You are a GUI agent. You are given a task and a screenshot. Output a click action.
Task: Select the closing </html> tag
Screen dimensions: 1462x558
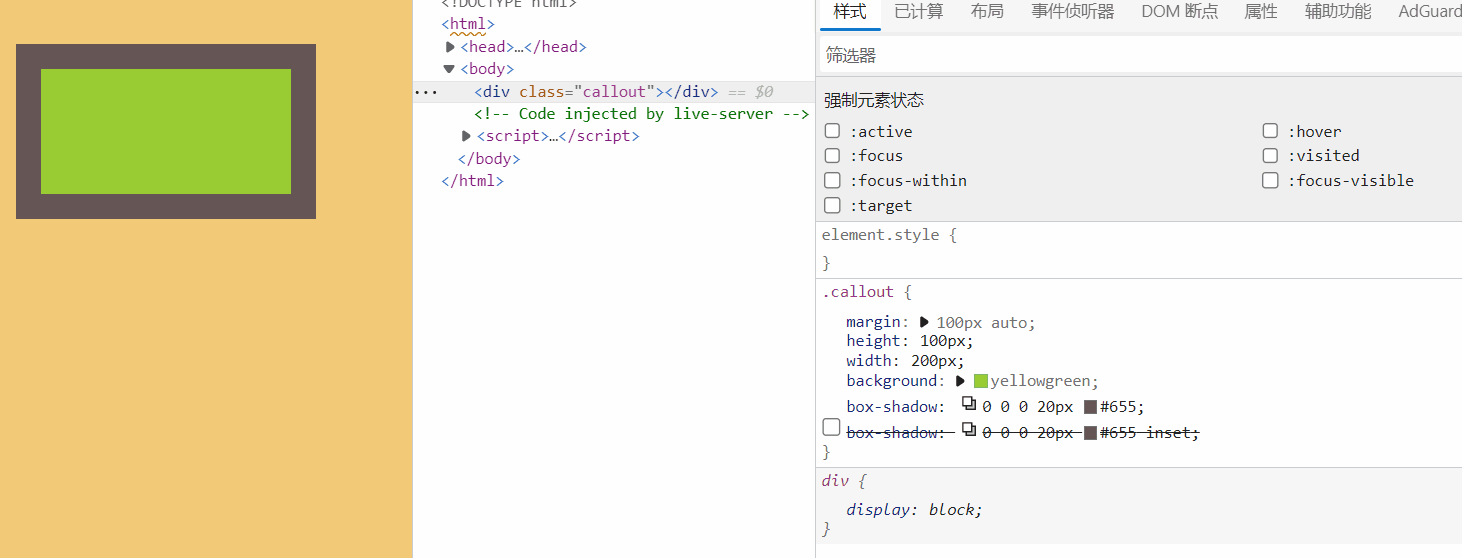[x=472, y=181]
